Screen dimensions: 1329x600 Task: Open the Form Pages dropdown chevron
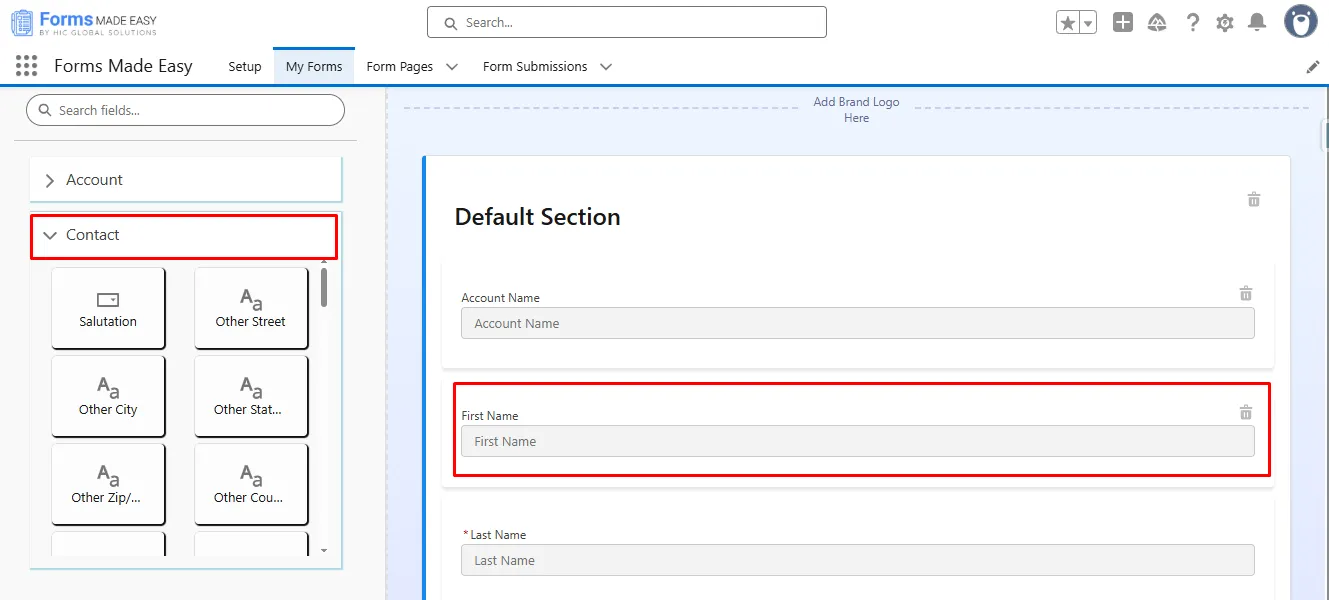452,67
